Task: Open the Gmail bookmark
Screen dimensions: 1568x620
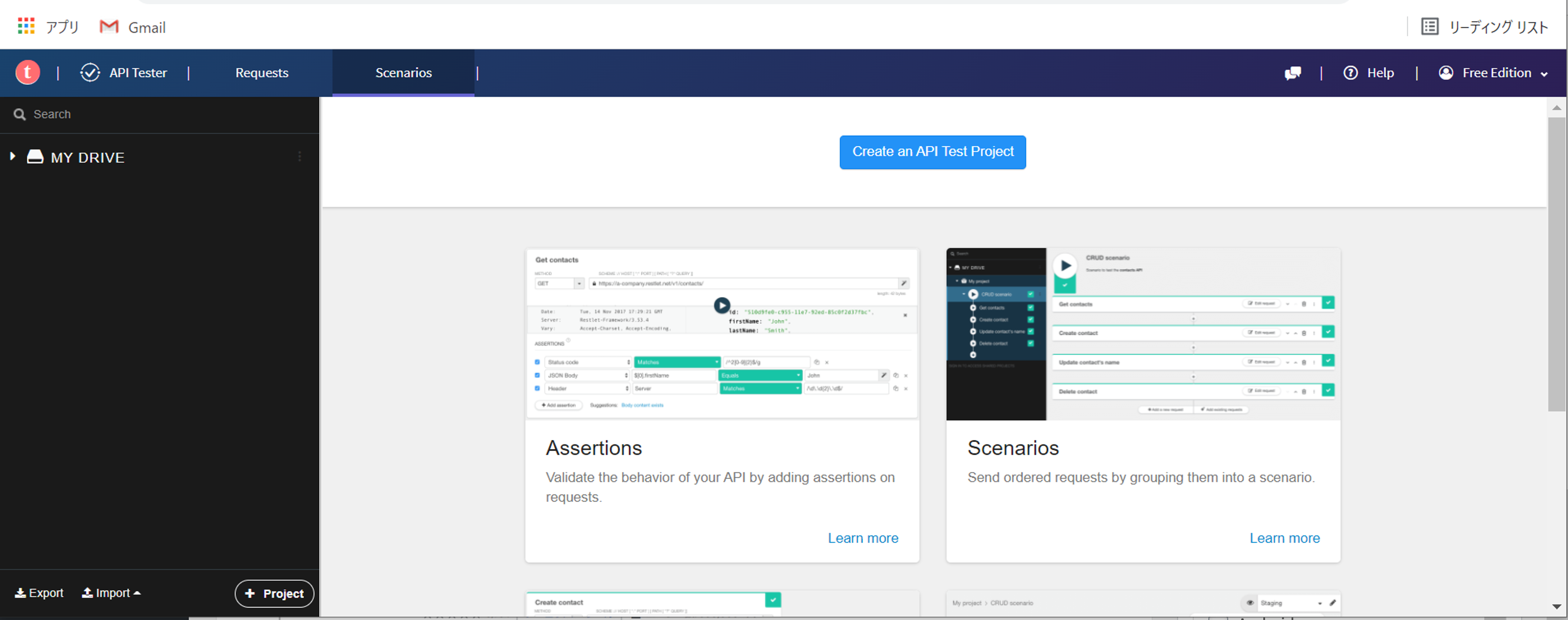Action: coord(133,27)
